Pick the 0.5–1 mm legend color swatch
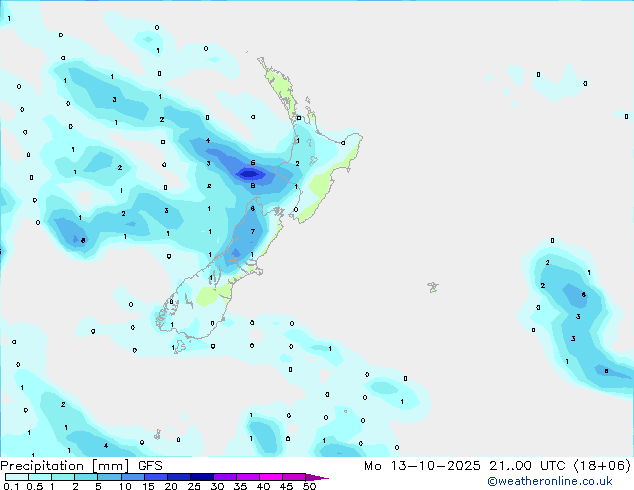 tap(40, 477)
